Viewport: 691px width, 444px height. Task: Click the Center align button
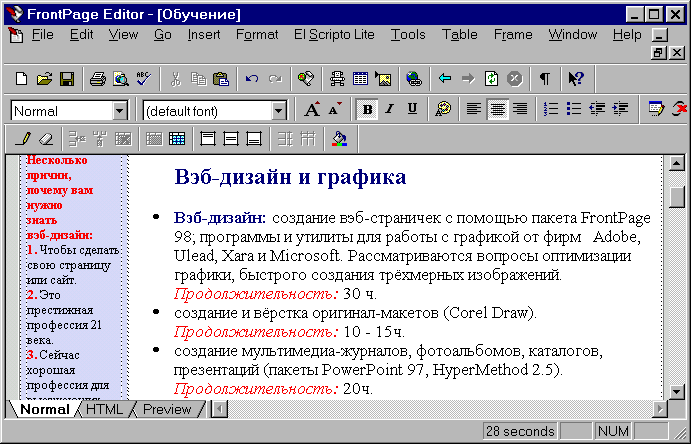tap(497, 109)
